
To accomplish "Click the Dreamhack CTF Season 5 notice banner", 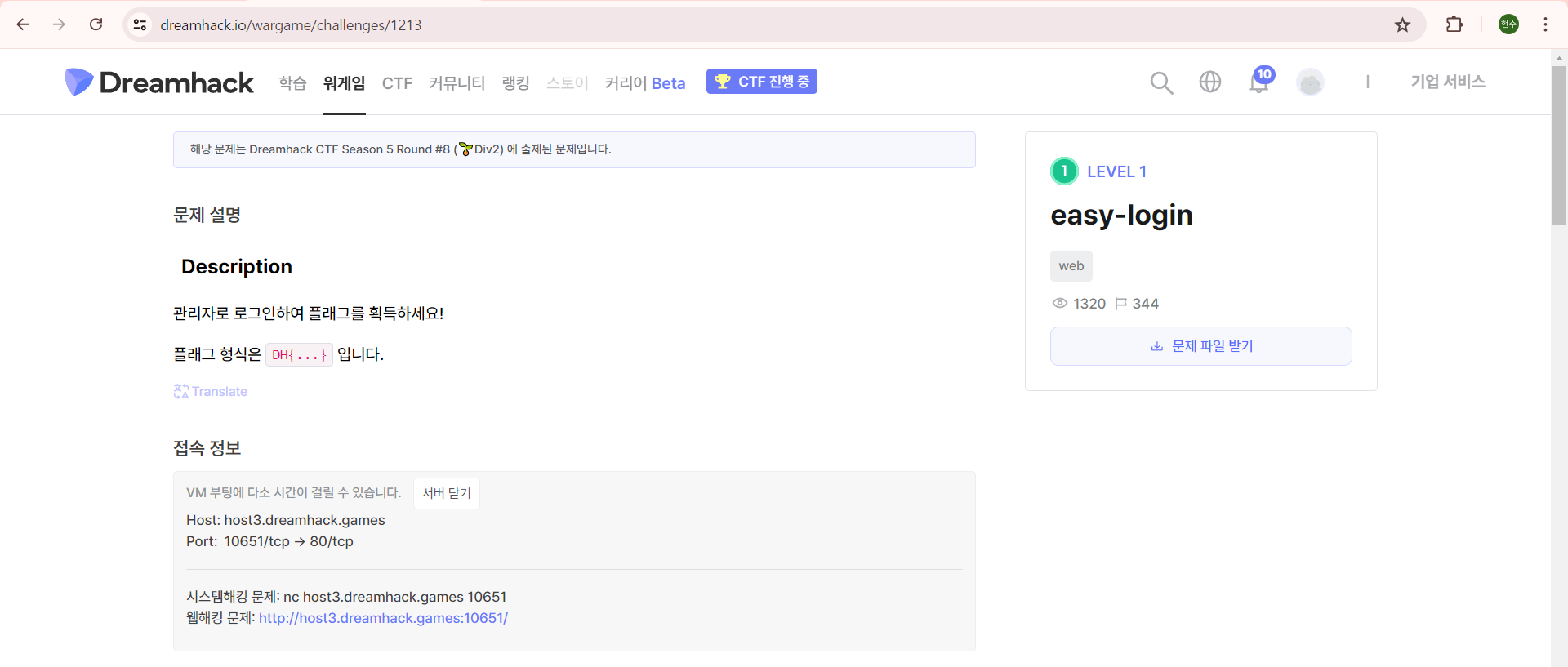I will 574,149.
